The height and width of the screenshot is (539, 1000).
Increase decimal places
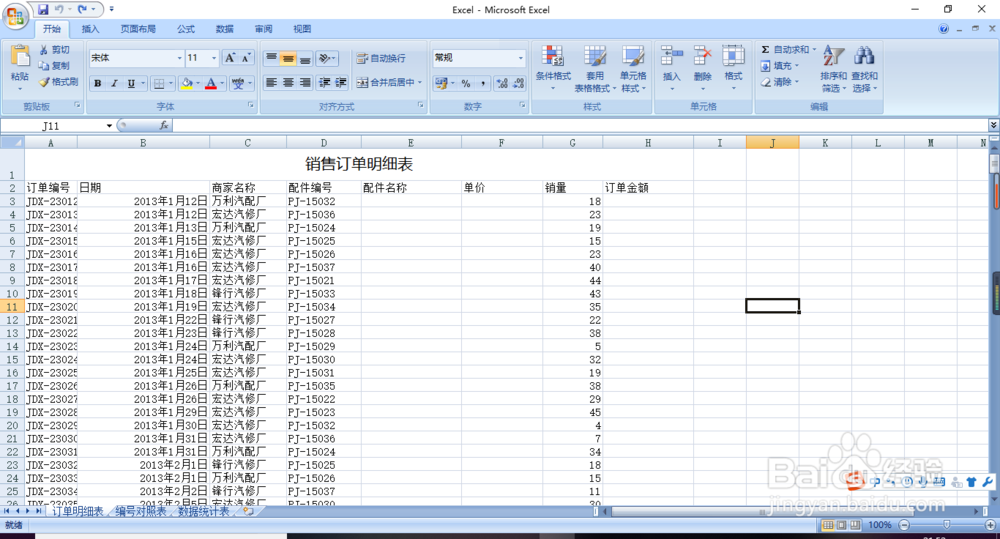(503, 84)
